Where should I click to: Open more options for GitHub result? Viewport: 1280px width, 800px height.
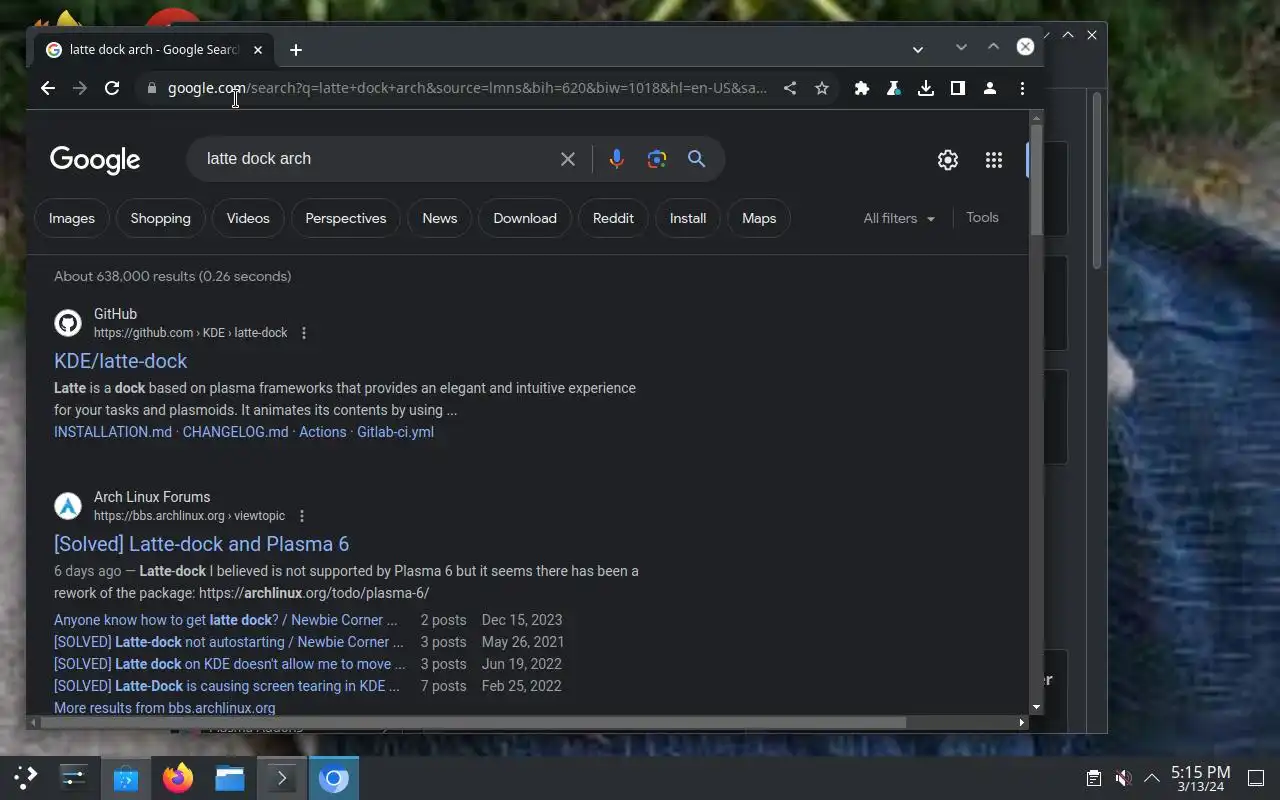pyautogui.click(x=304, y=333)
